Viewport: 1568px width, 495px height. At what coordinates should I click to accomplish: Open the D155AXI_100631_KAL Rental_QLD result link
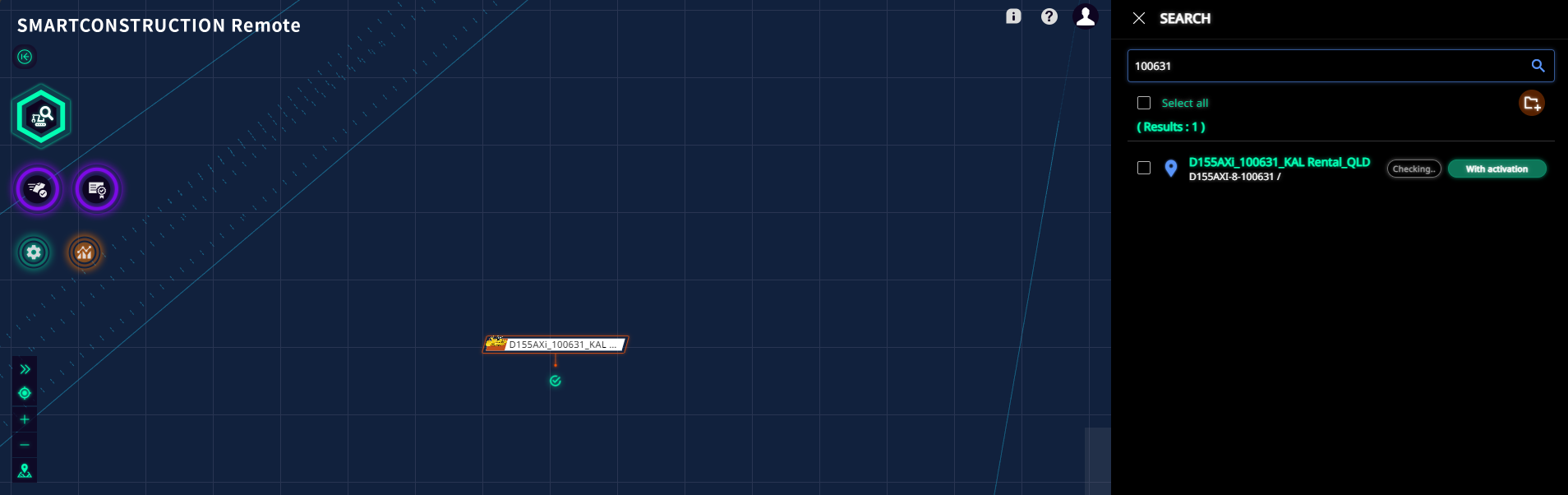tap(1280, 162)
